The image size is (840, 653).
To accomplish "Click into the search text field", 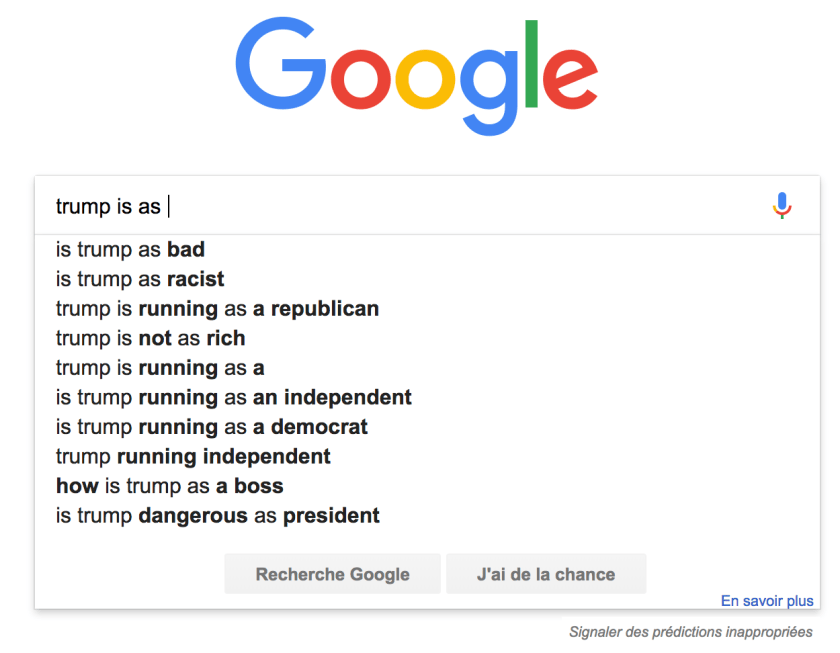I will pyautogui.click(x=400, y=207).
